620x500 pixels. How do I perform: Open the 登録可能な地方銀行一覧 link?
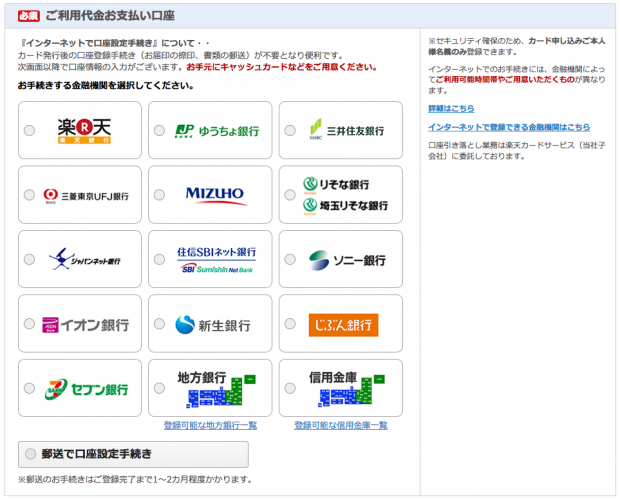pos(210,425)
